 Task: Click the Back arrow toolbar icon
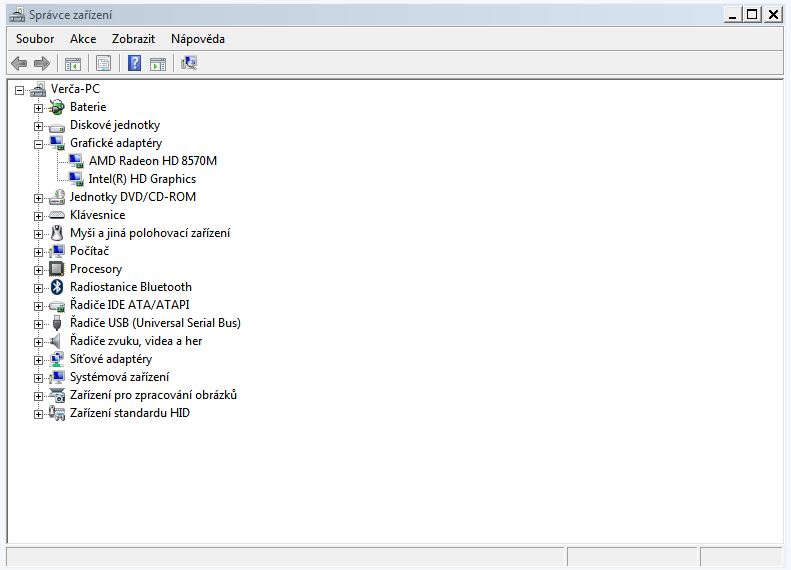(x=19, y=64)
